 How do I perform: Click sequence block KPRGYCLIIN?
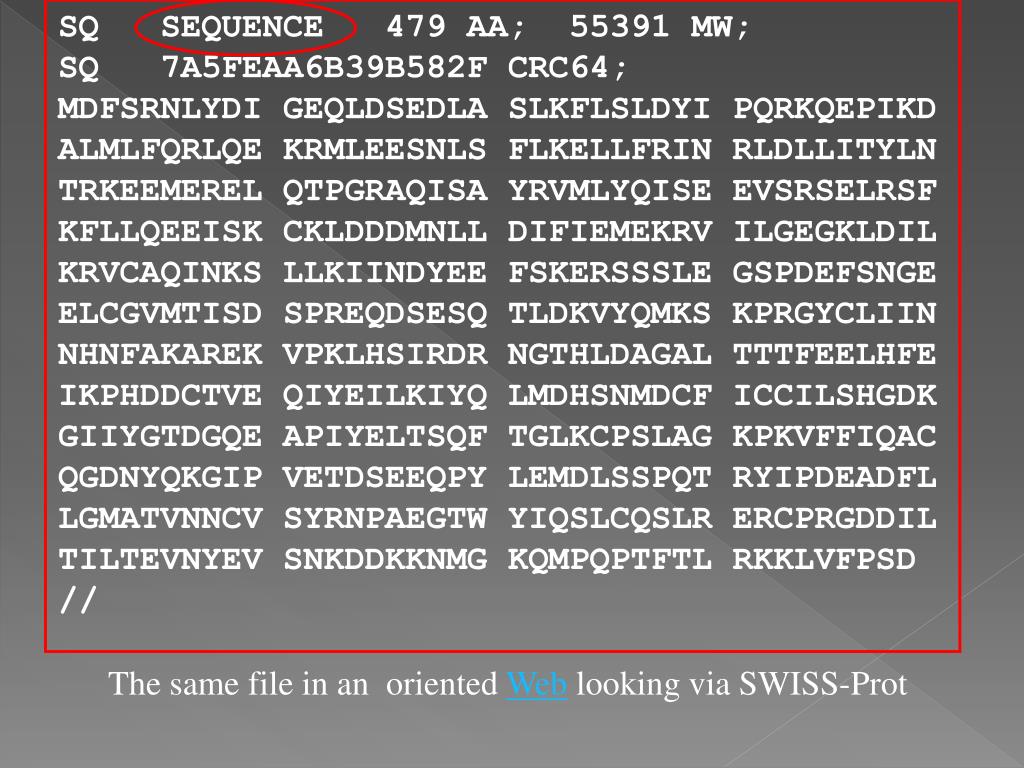[835, 313]
